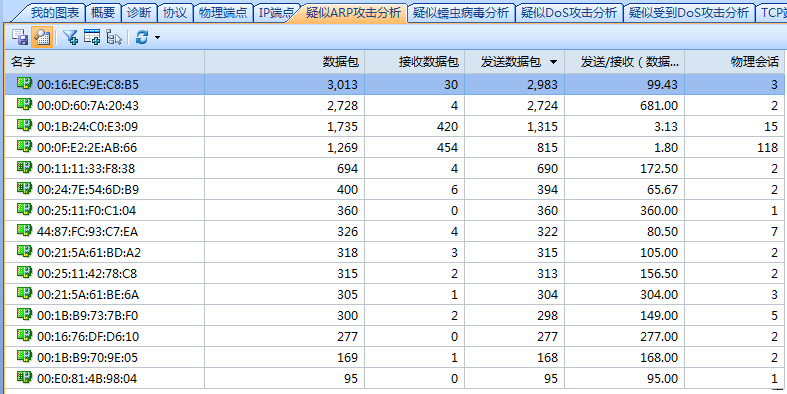
Task: Open the refresh interval dropdown arrow
Action: coord(157,38)
